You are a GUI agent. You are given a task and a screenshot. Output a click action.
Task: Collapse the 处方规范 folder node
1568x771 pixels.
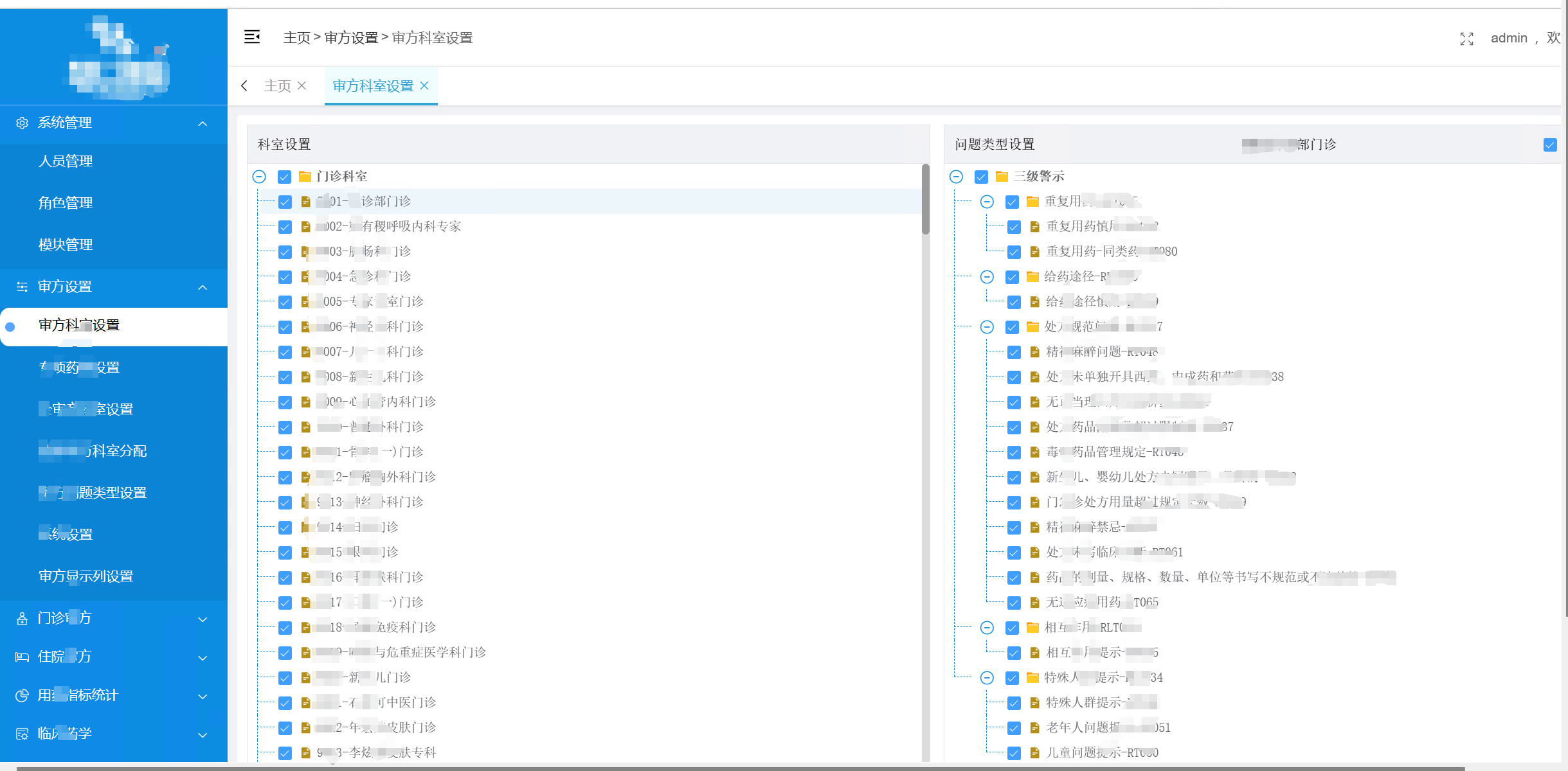pos(987,327)
